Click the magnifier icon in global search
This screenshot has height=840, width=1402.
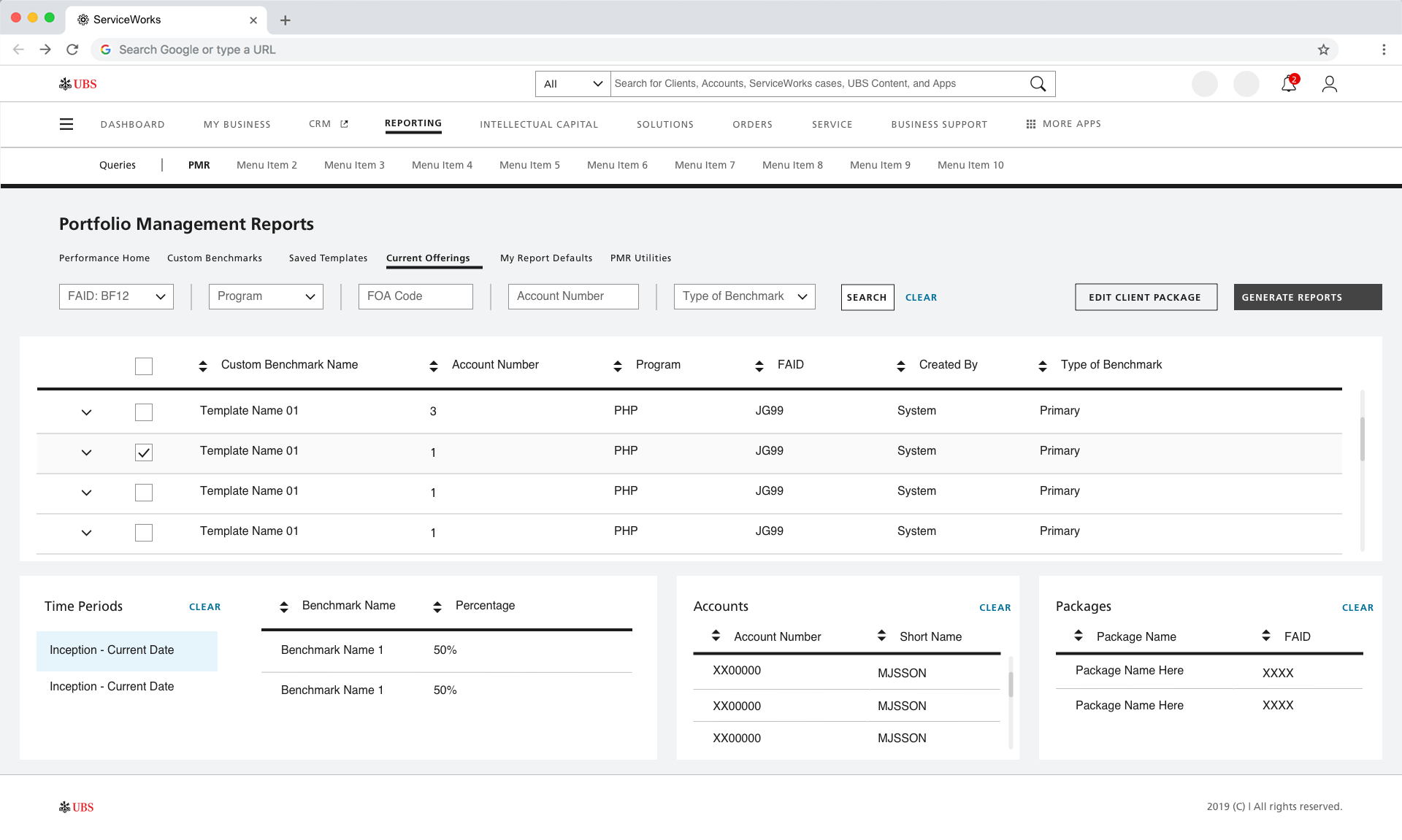coord(1038,84)
